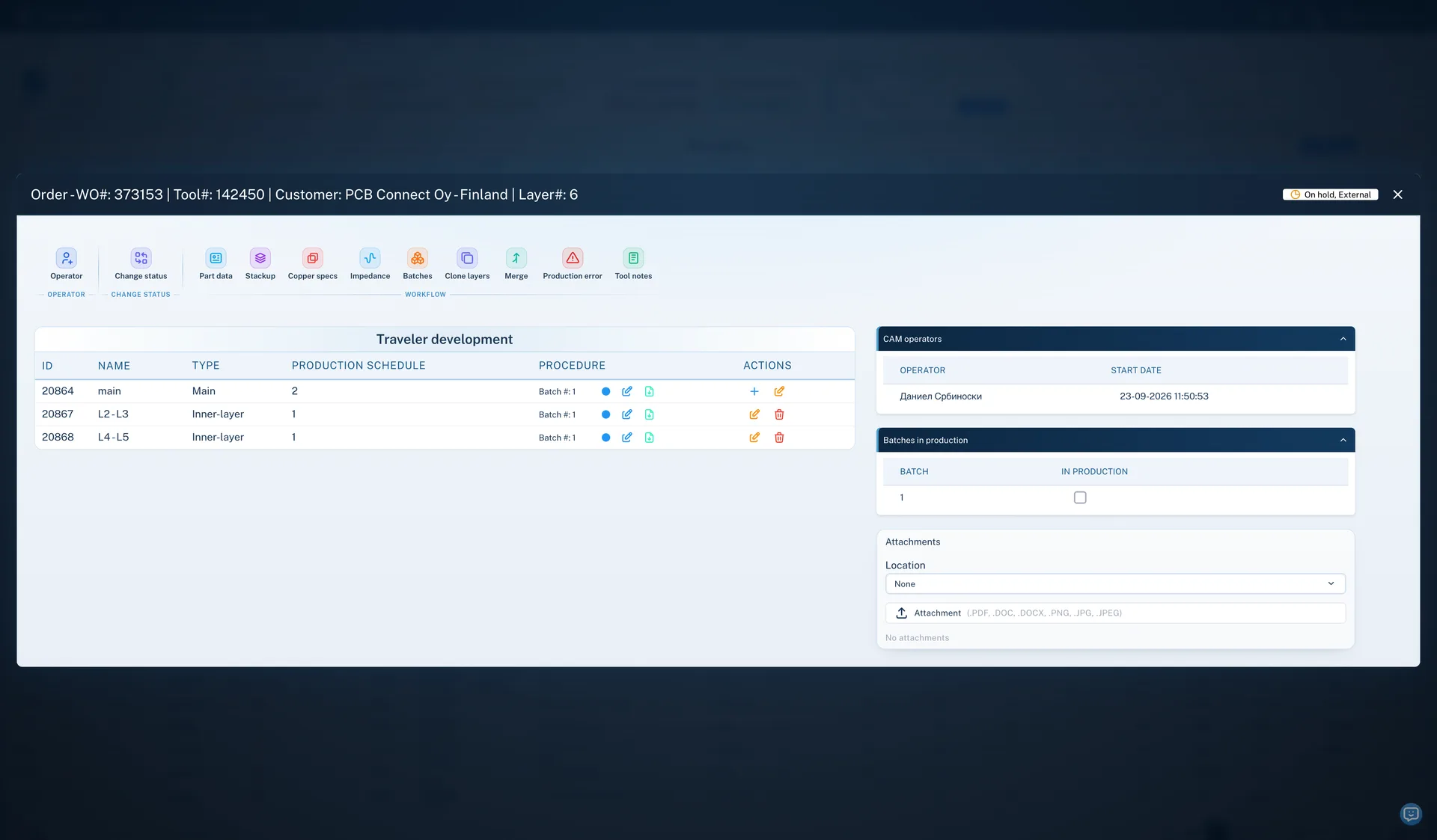The height and width of the screenshot is (840, 1437).
Task: Click the PROCEDURE column header
Action: tap(572, 366)
